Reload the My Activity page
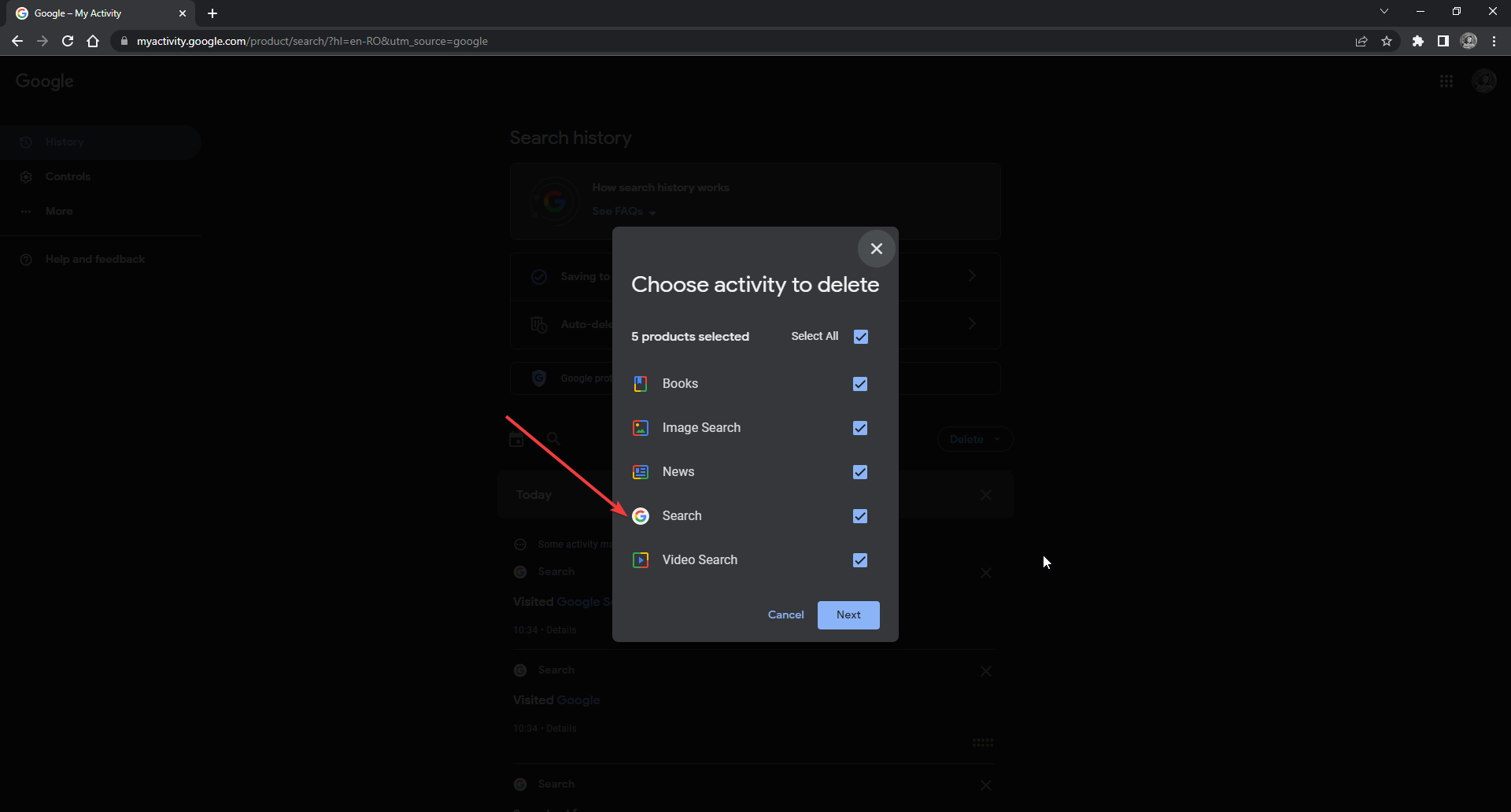 (68, 41)
